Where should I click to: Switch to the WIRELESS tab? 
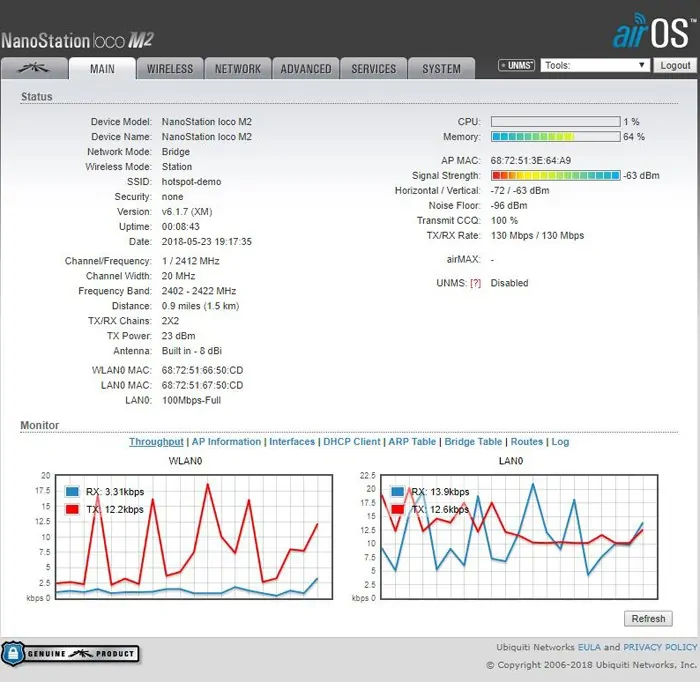(170, 69)
